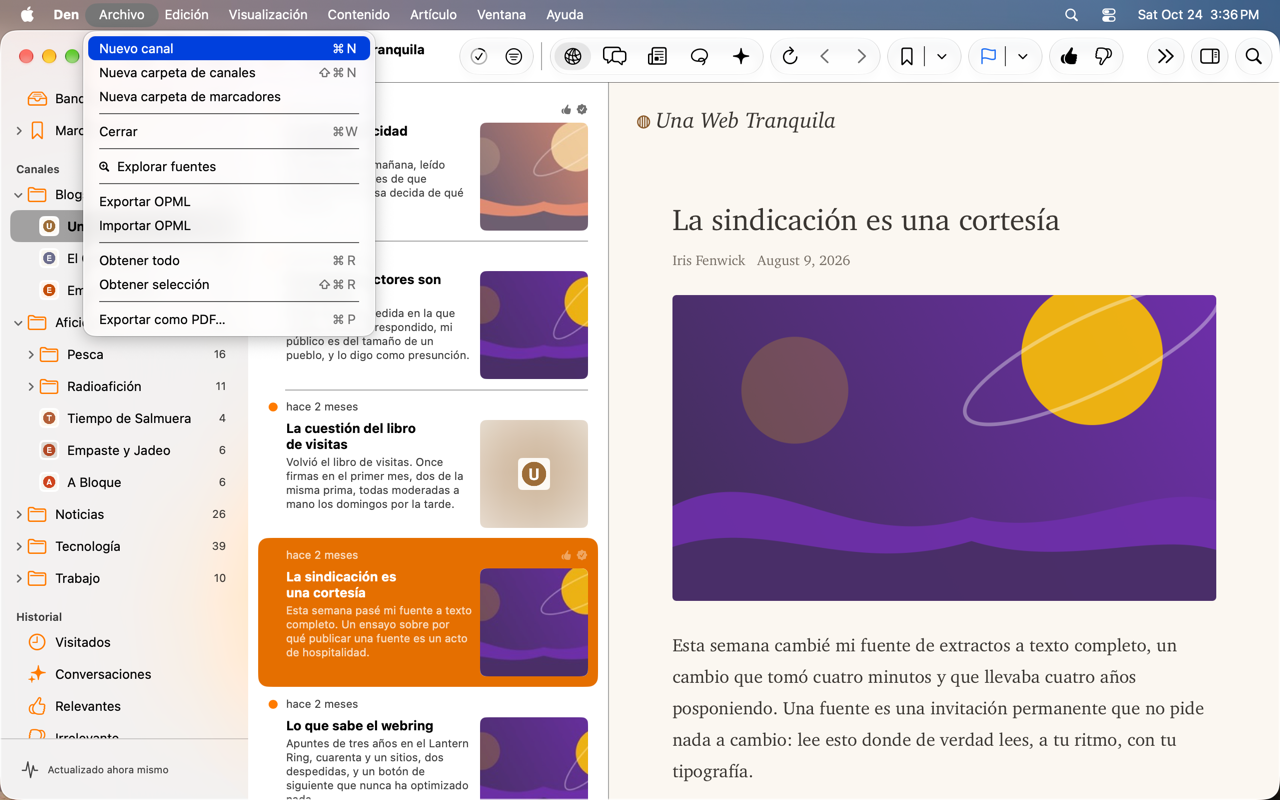
Task: Expand the Tecnología folder
Action: [x=19, y=546]
